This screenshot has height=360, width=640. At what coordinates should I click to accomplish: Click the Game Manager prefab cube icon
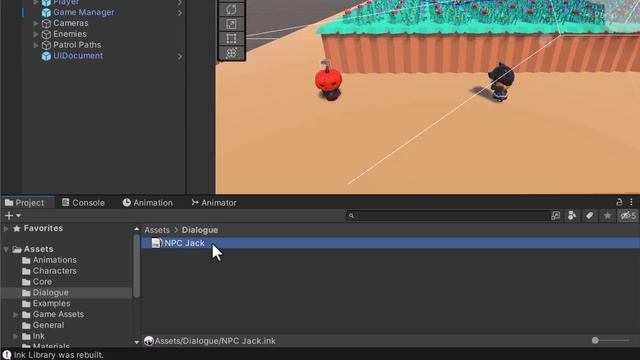tap(46, 13)
